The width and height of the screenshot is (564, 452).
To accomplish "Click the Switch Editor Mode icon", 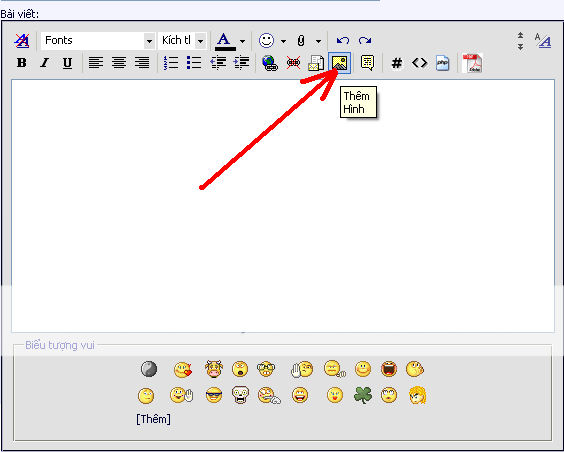I will [x=543, y=40].
